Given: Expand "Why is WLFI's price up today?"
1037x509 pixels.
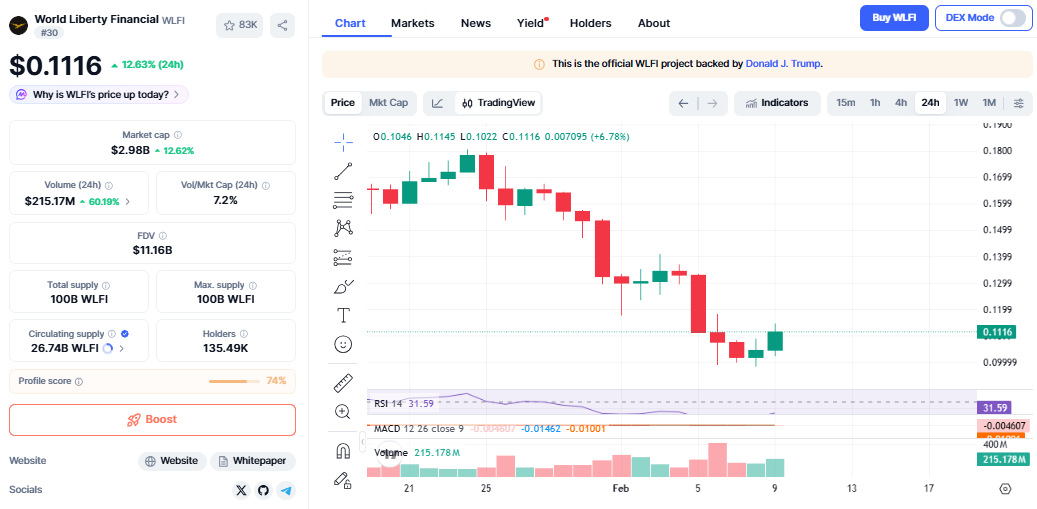Looking at the screenshot, I should tap(98, 94).
